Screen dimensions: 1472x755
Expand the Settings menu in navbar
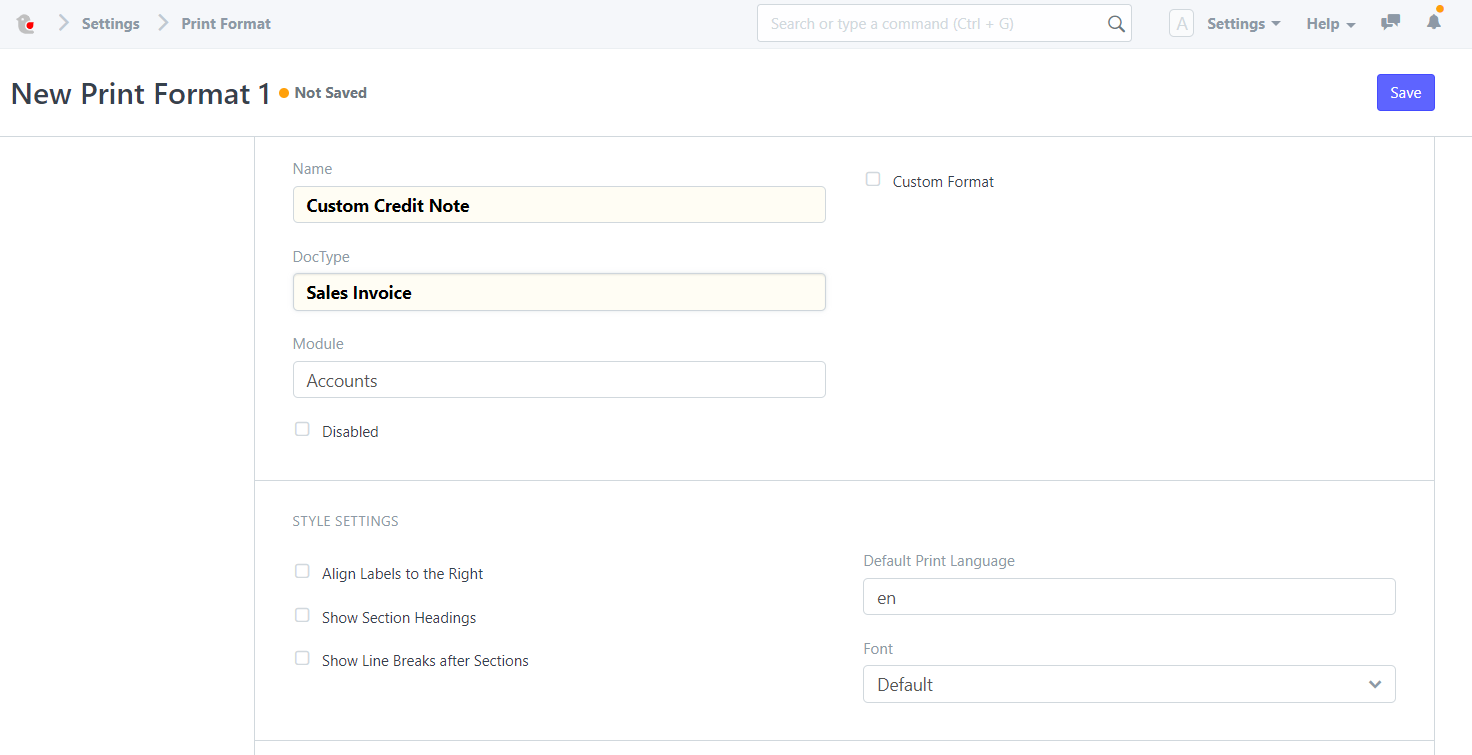1243,24
